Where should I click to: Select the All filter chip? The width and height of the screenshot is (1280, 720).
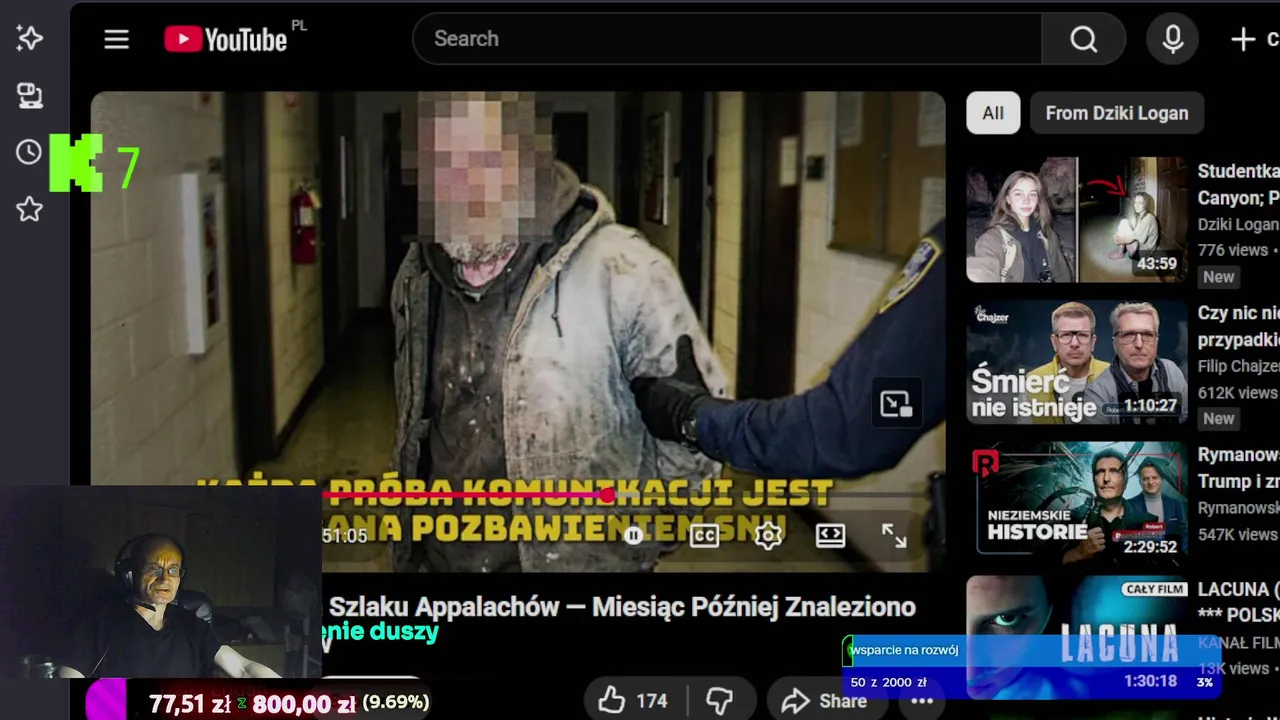pyautogui.click(x=993, y=113)
